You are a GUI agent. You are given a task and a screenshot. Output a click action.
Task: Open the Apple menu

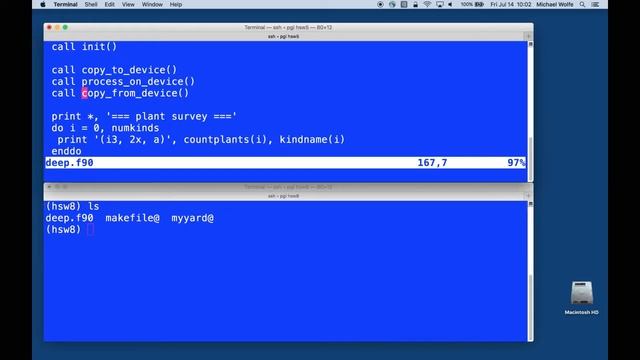43,4
